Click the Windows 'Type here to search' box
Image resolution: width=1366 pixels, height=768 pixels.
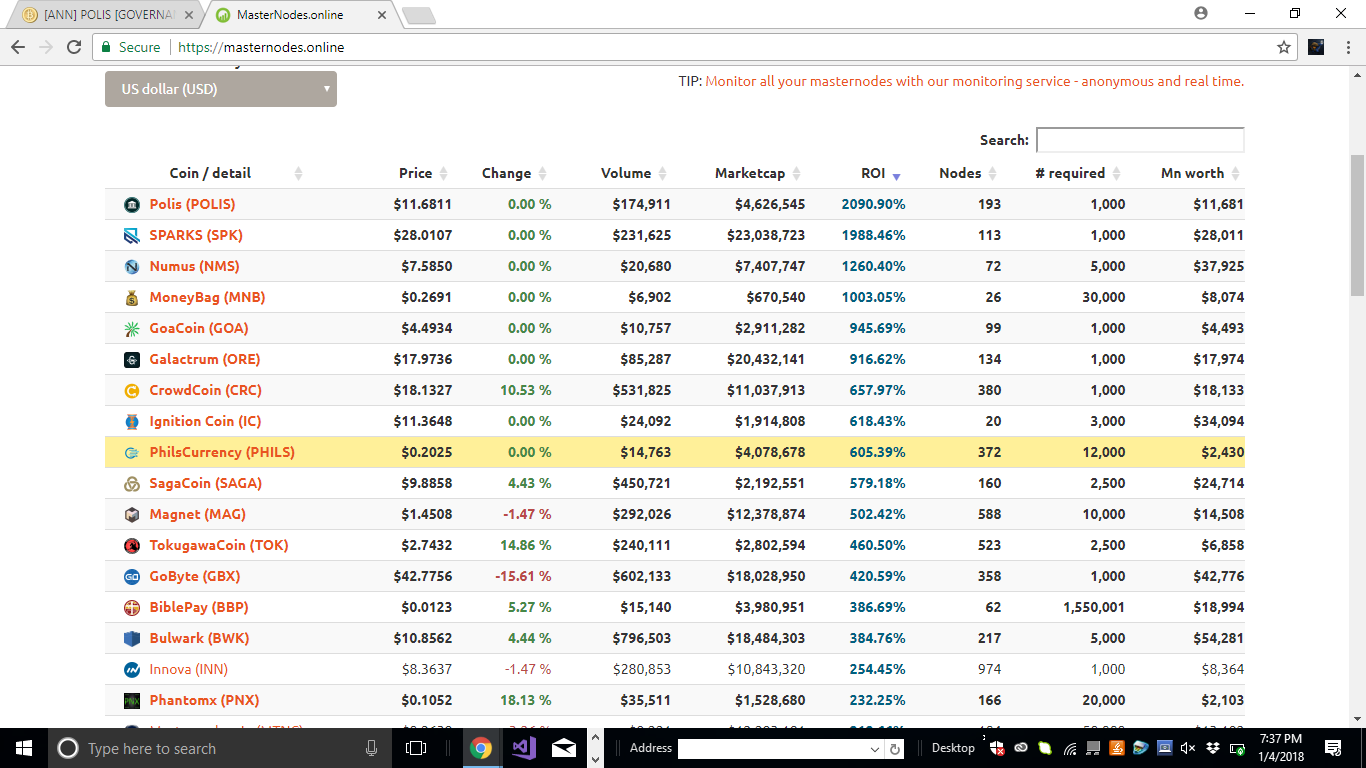pos(218,748)
